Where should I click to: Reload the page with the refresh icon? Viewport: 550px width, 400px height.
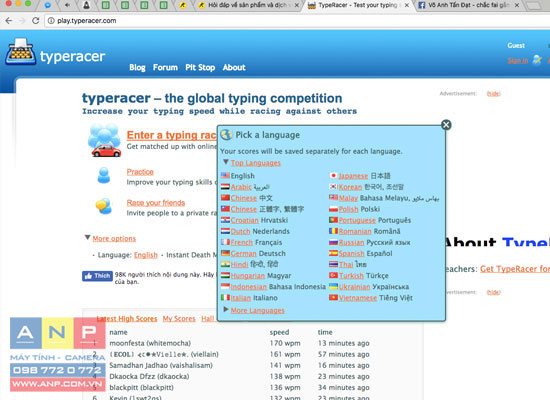pos(35,21)
